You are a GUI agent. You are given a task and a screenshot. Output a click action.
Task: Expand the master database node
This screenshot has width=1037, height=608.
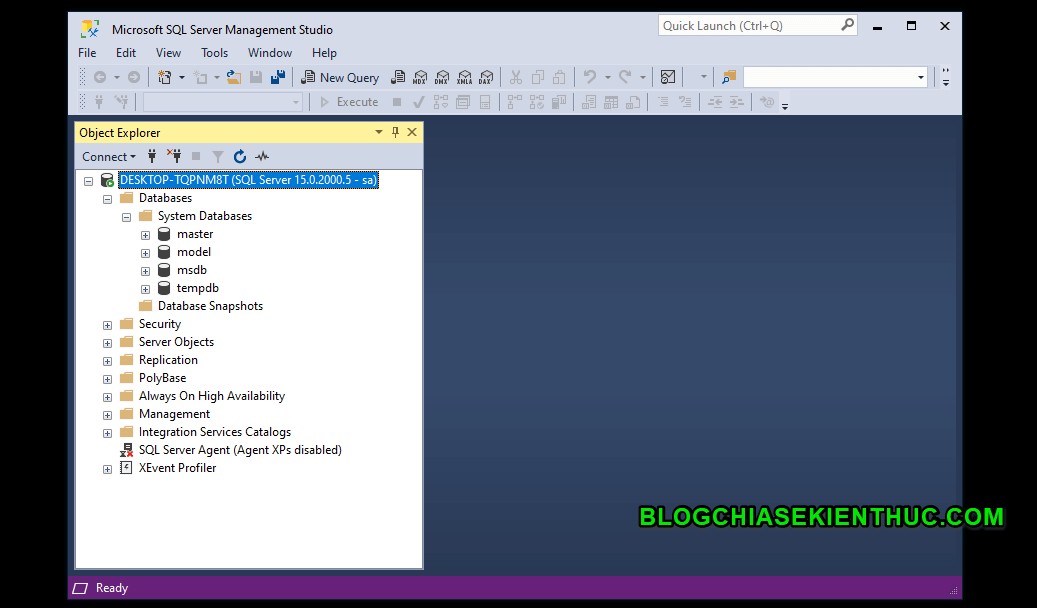pos(145,233)
